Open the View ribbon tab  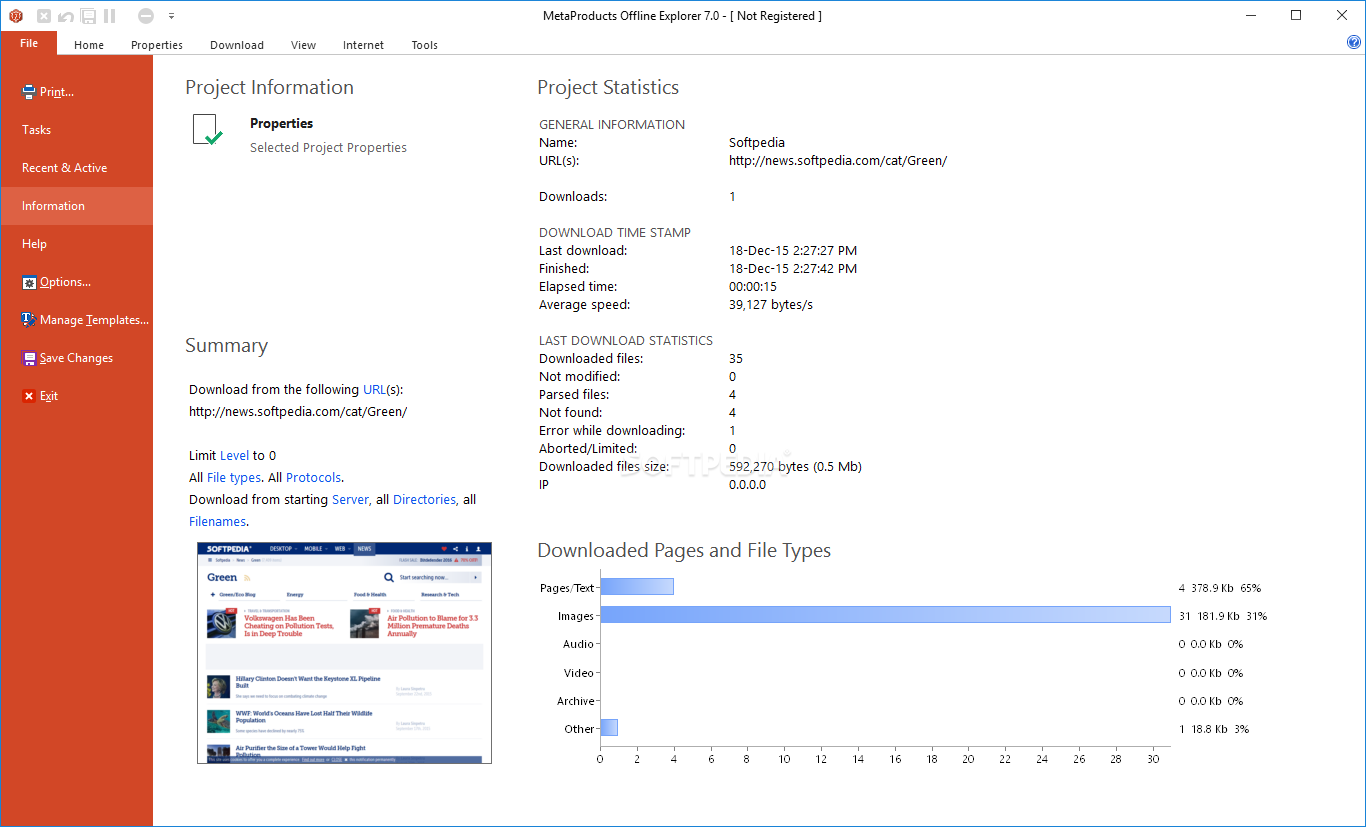303,45
